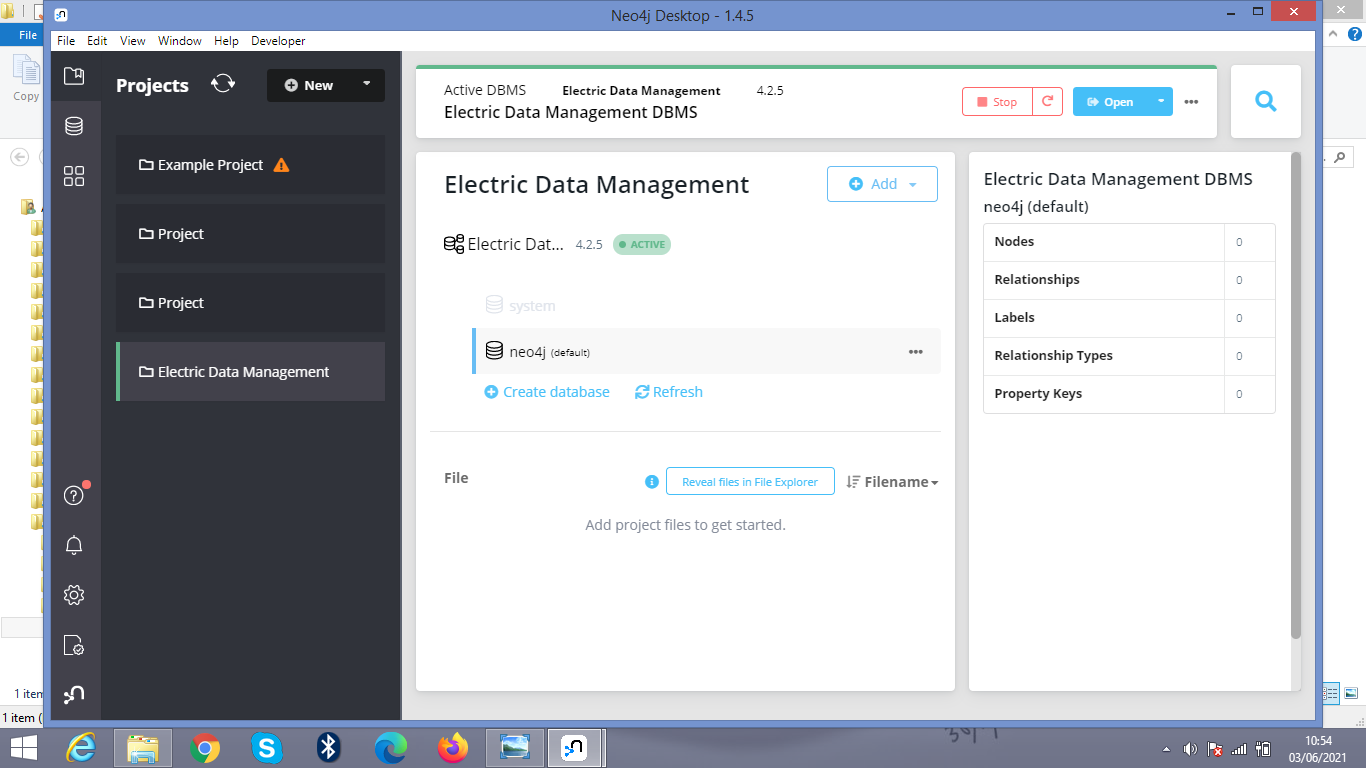The image size is (1366, 768).
Task: Open the Settings gear icon
Action: 74,595
